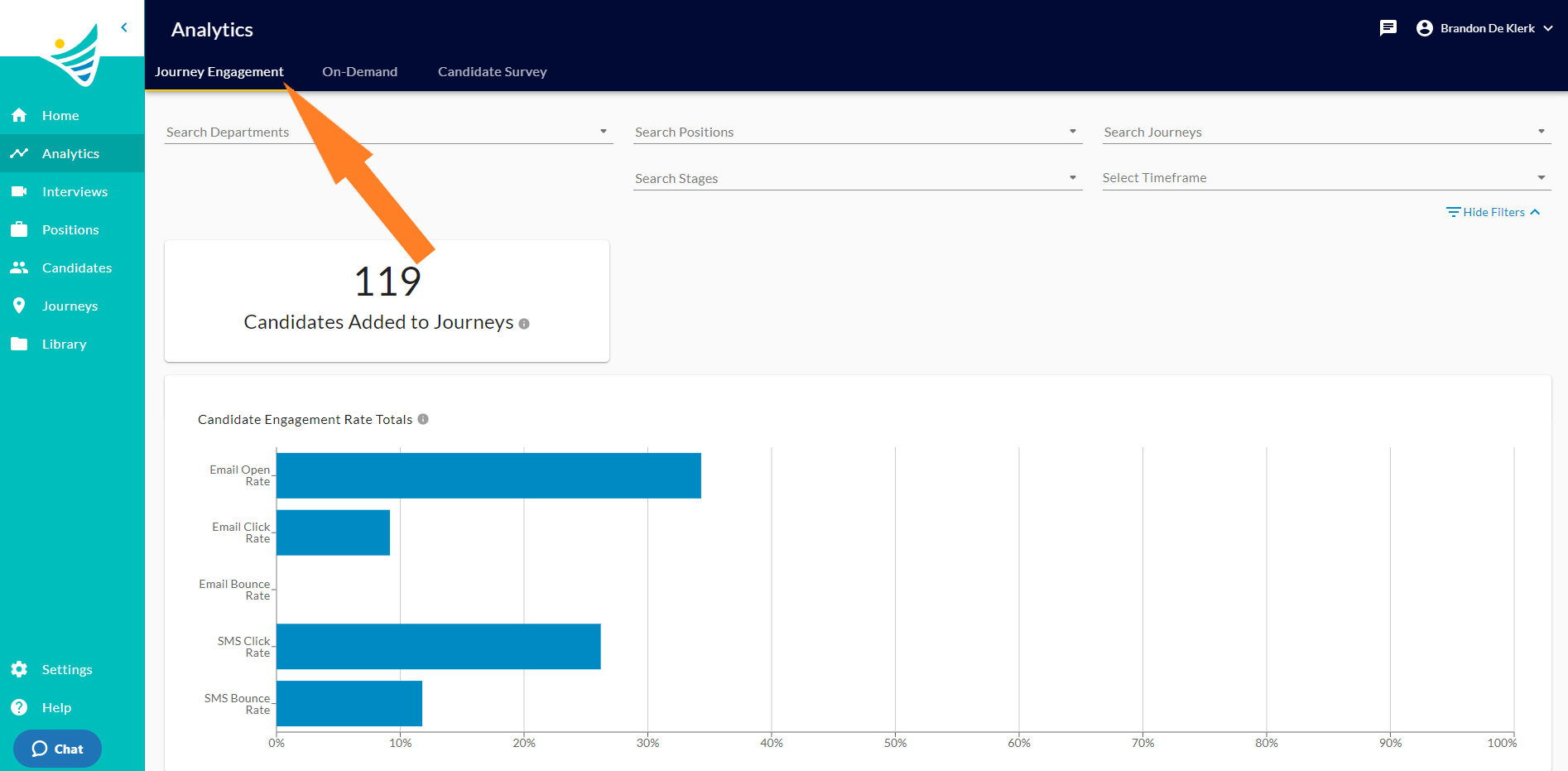Click the Positions briefcase icon

[19, 229]
